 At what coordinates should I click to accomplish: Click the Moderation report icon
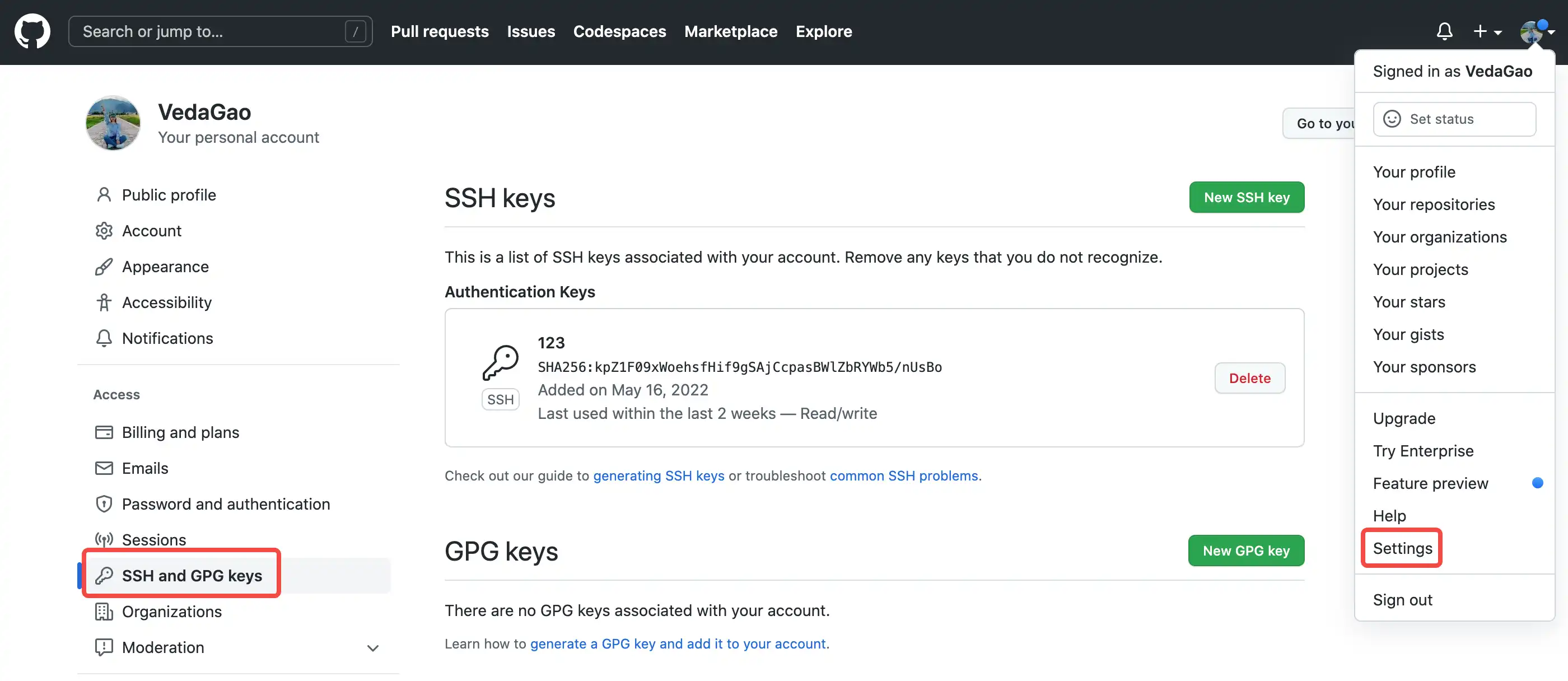coord(104,647)
